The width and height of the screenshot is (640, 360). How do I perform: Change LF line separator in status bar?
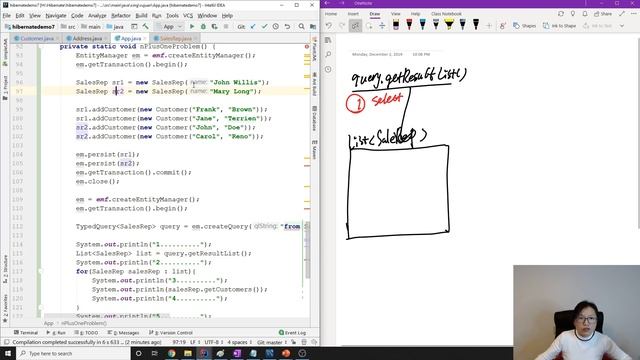(195, 342)
